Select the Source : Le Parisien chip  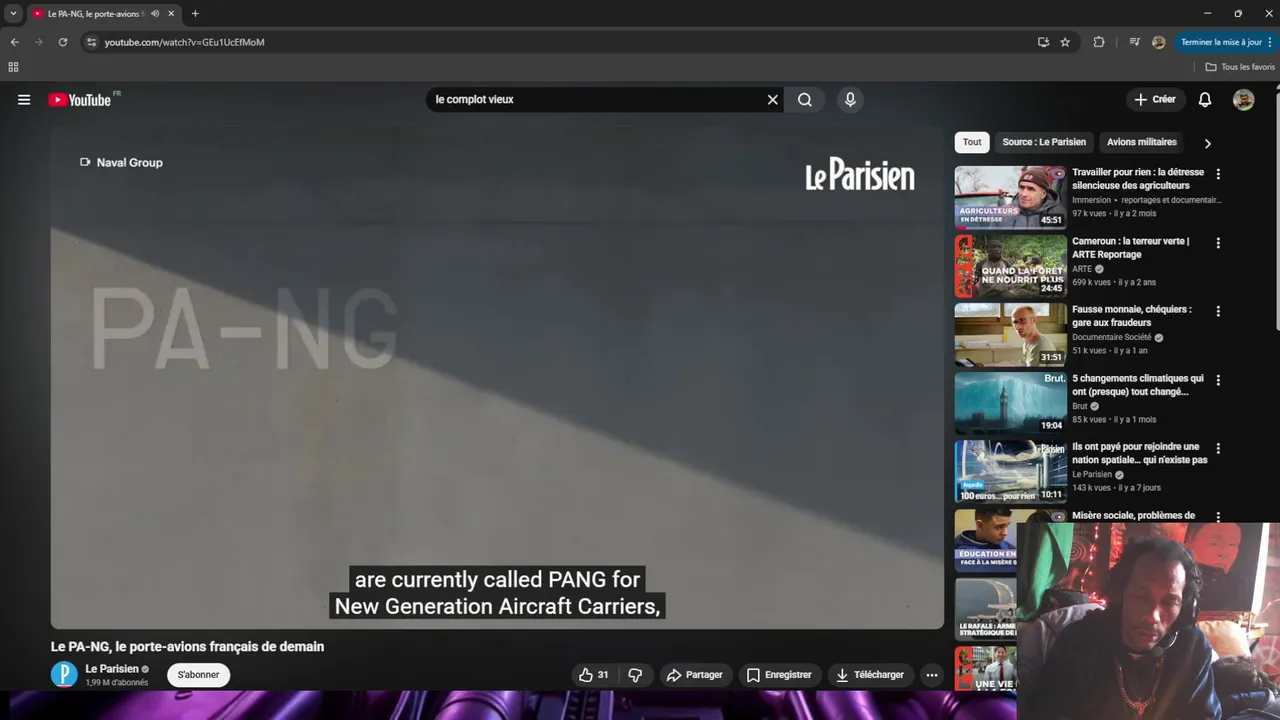pos(1044,142)
